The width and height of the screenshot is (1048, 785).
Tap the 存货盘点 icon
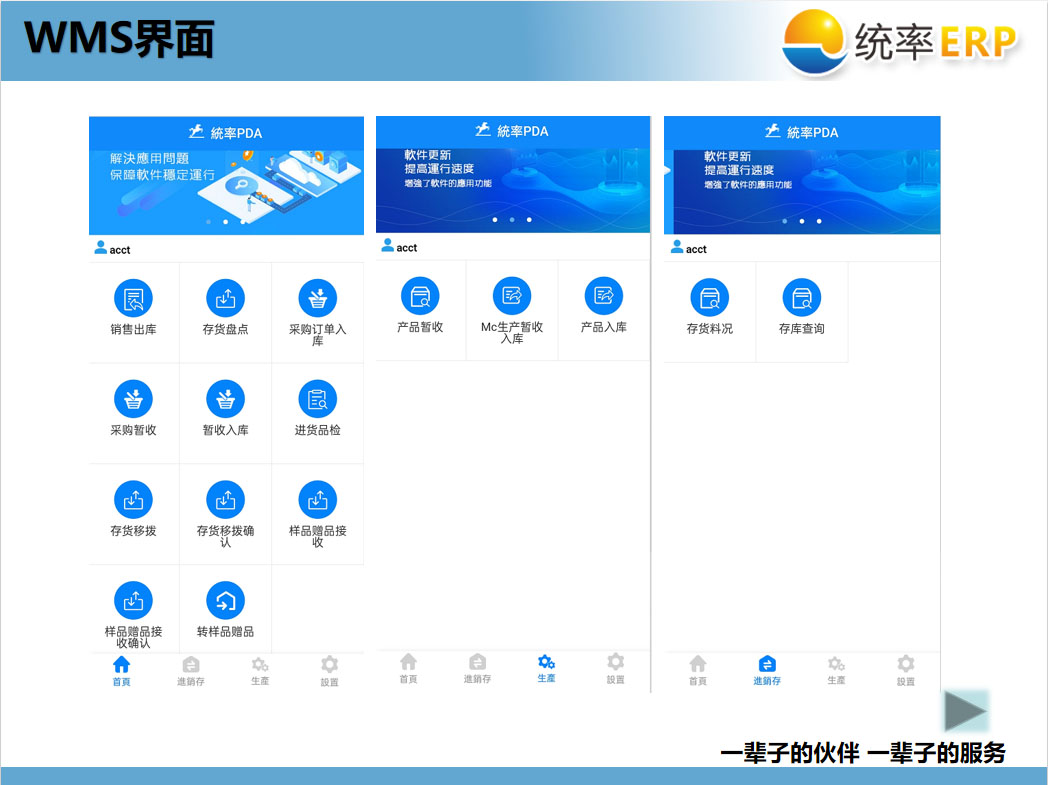pos(225,298)
